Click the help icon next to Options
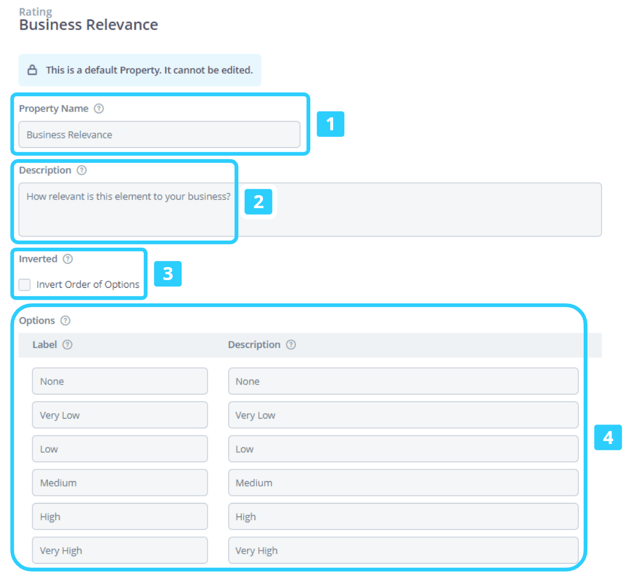 pos(65,321)
